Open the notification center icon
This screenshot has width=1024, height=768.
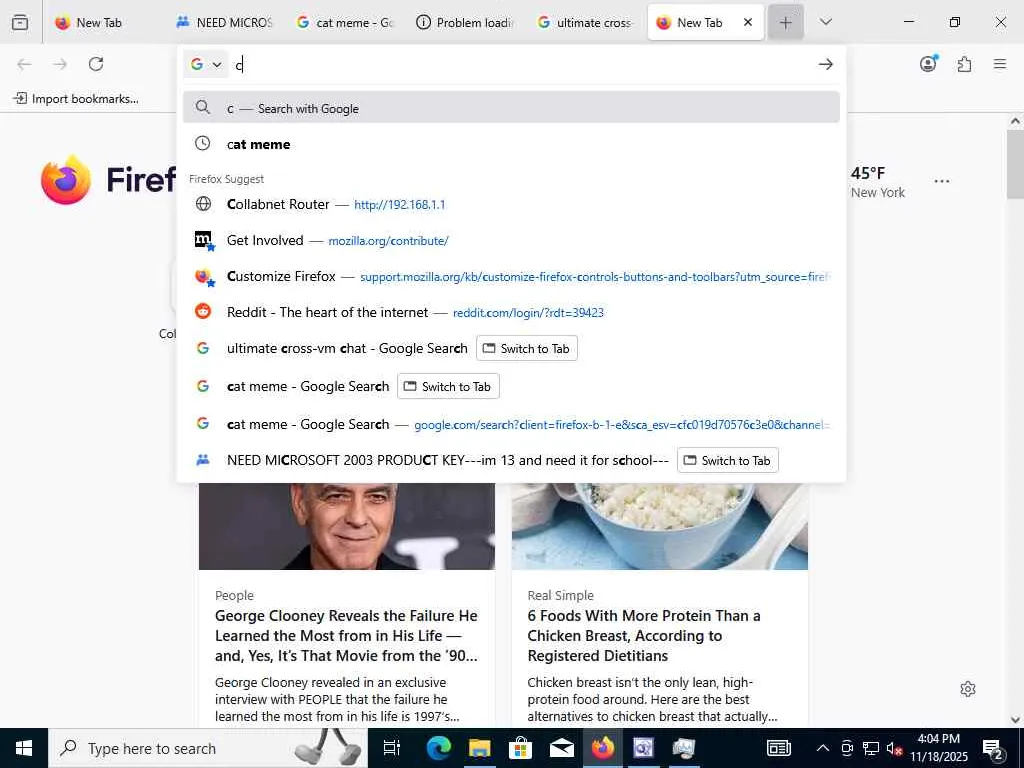click(993, 748)
